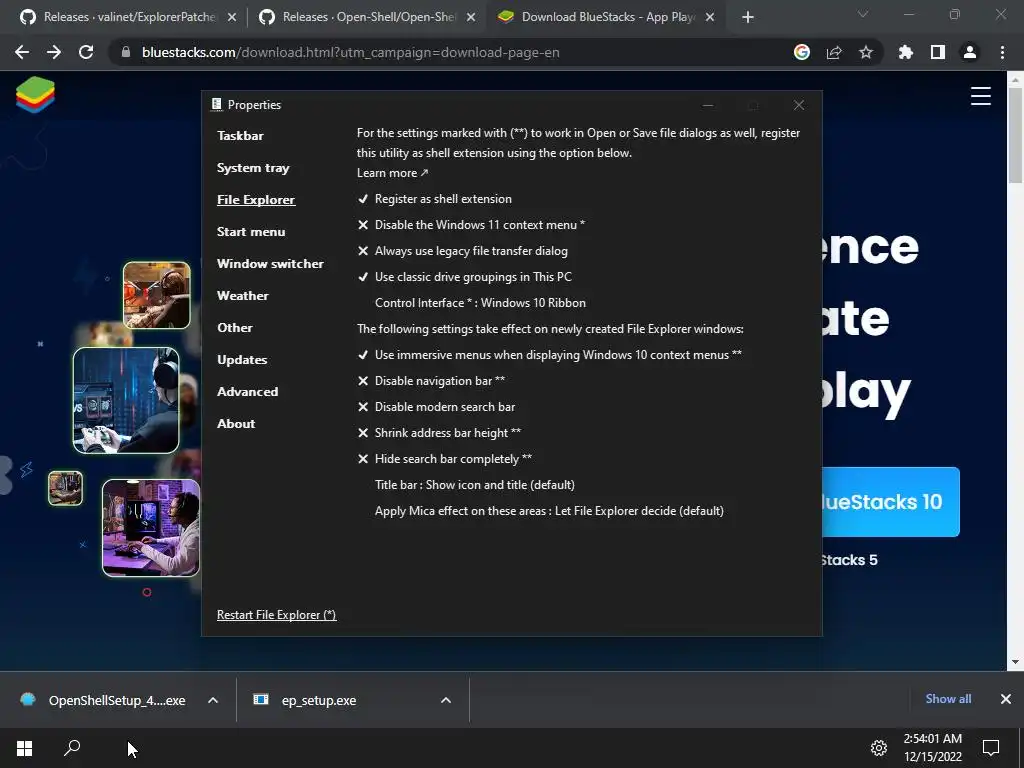Image resolution: width=1024 pixels, height=768 pixels.
Task: Open notification center icon
Action: pos(991,748)
